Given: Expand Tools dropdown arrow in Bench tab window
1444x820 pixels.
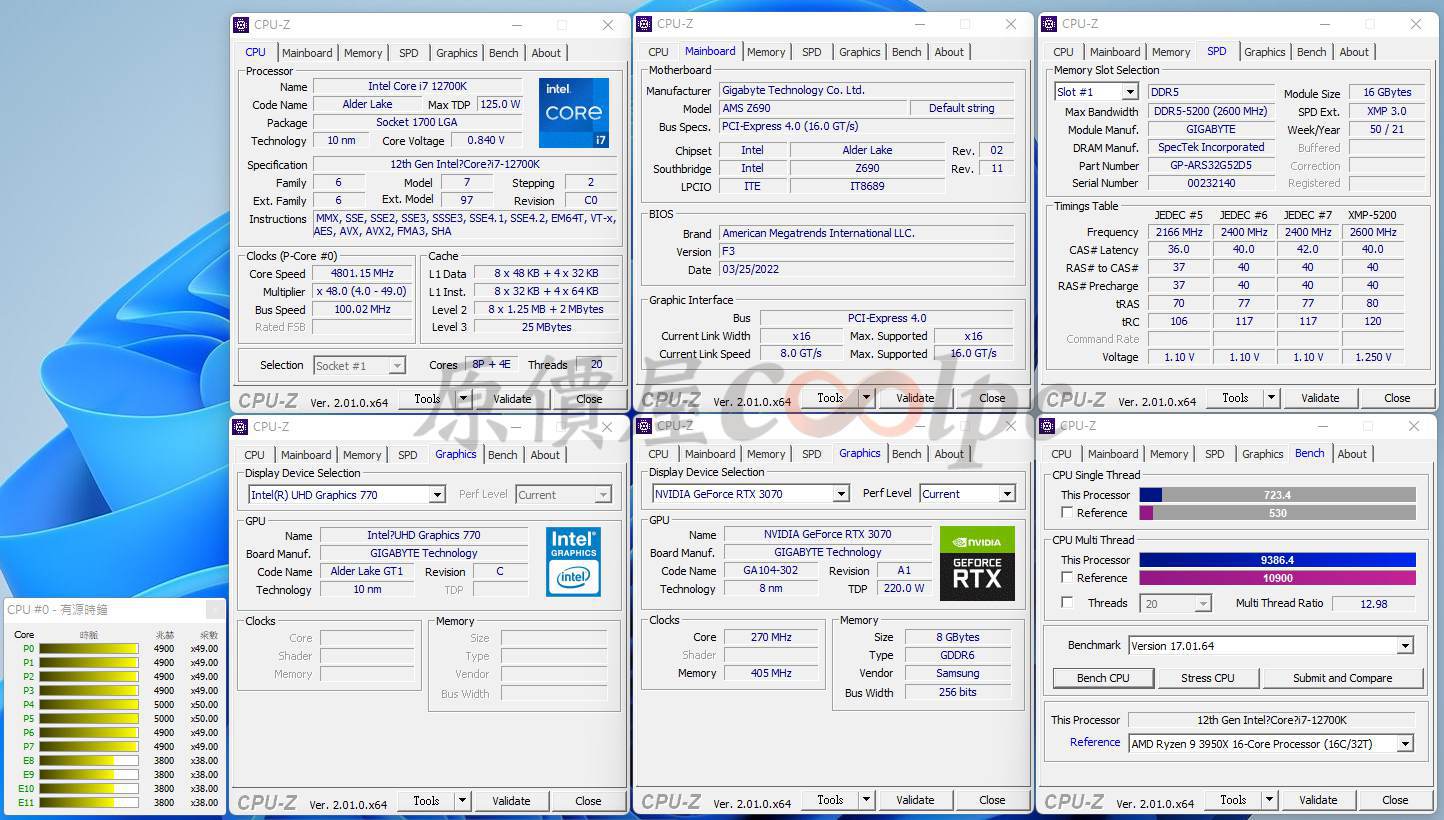Looking at the screenshot, I should (1270, 800).
